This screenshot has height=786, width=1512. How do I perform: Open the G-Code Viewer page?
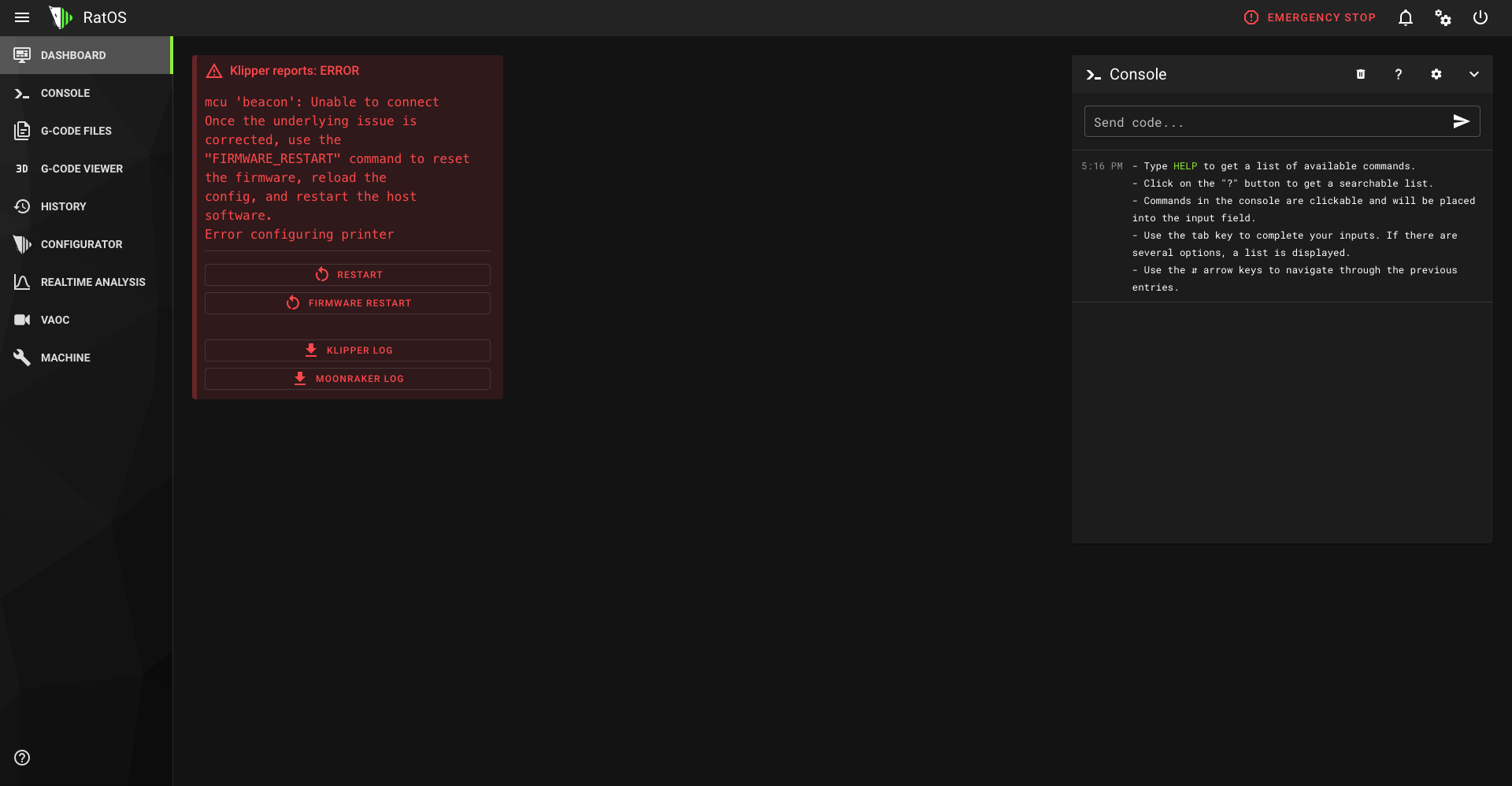click(x=85, y=169)
